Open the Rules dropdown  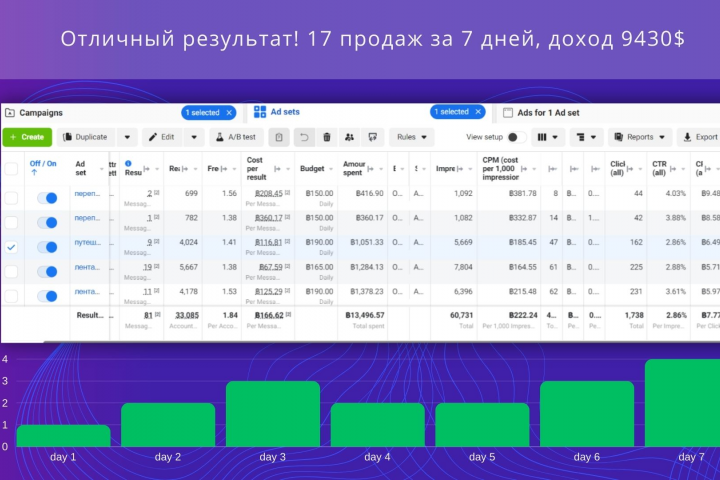point(411,137)
